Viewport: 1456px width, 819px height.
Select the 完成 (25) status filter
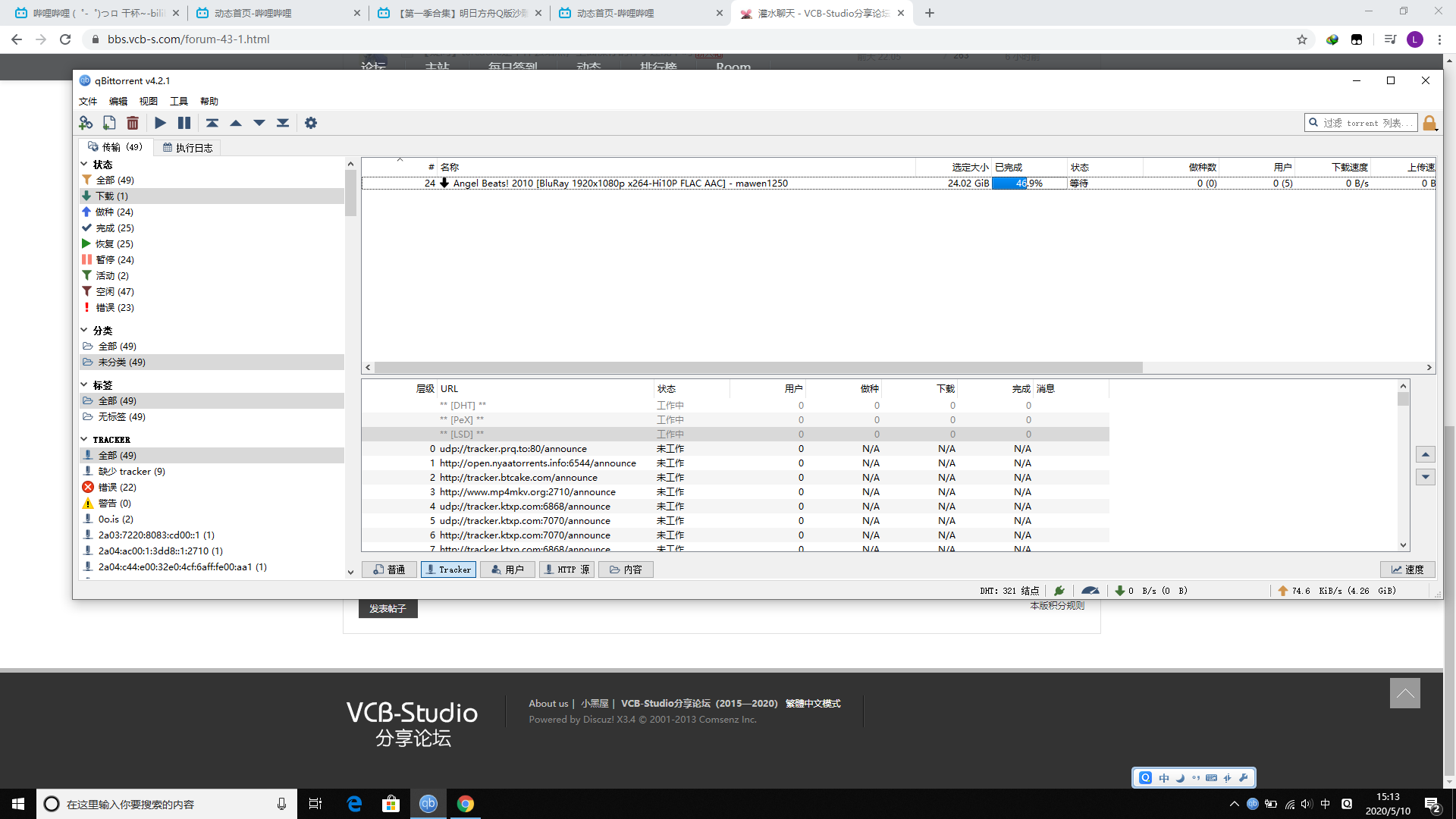click(x=212, y=227)
